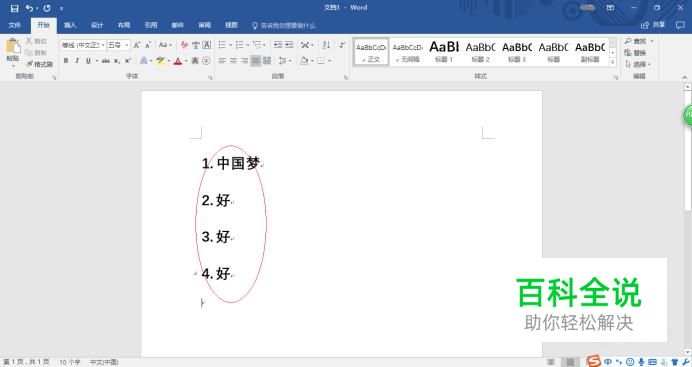This screenshot has height=367, width=692.
Task: Open the shading paint bucket color
Action: pos(304,61)
